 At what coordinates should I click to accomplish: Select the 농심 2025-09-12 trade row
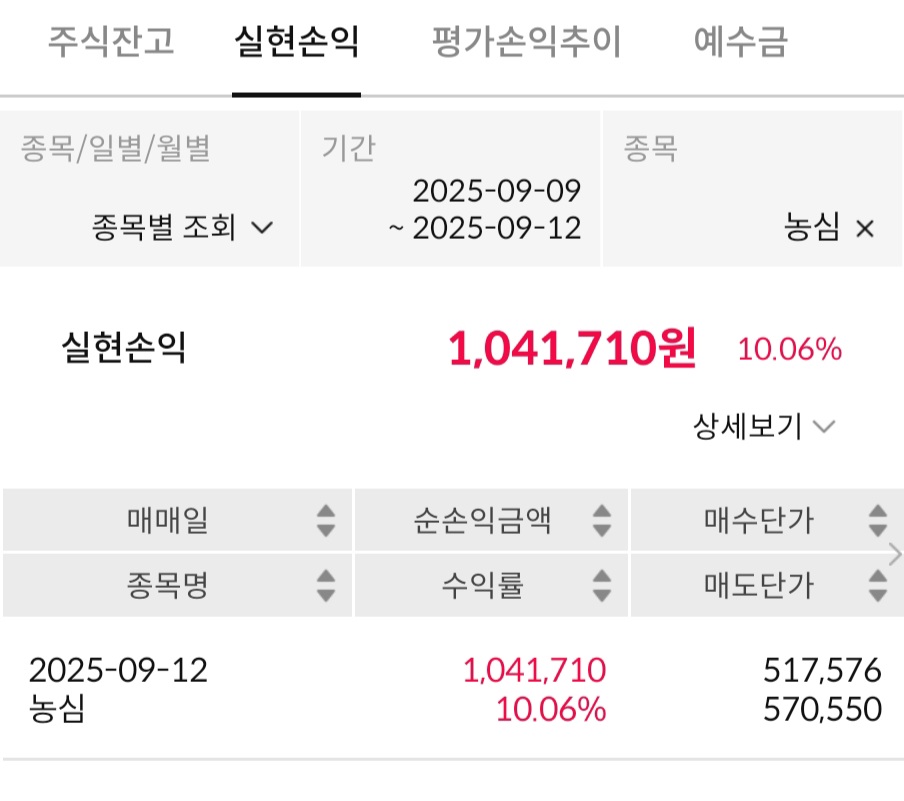point(450,689)
